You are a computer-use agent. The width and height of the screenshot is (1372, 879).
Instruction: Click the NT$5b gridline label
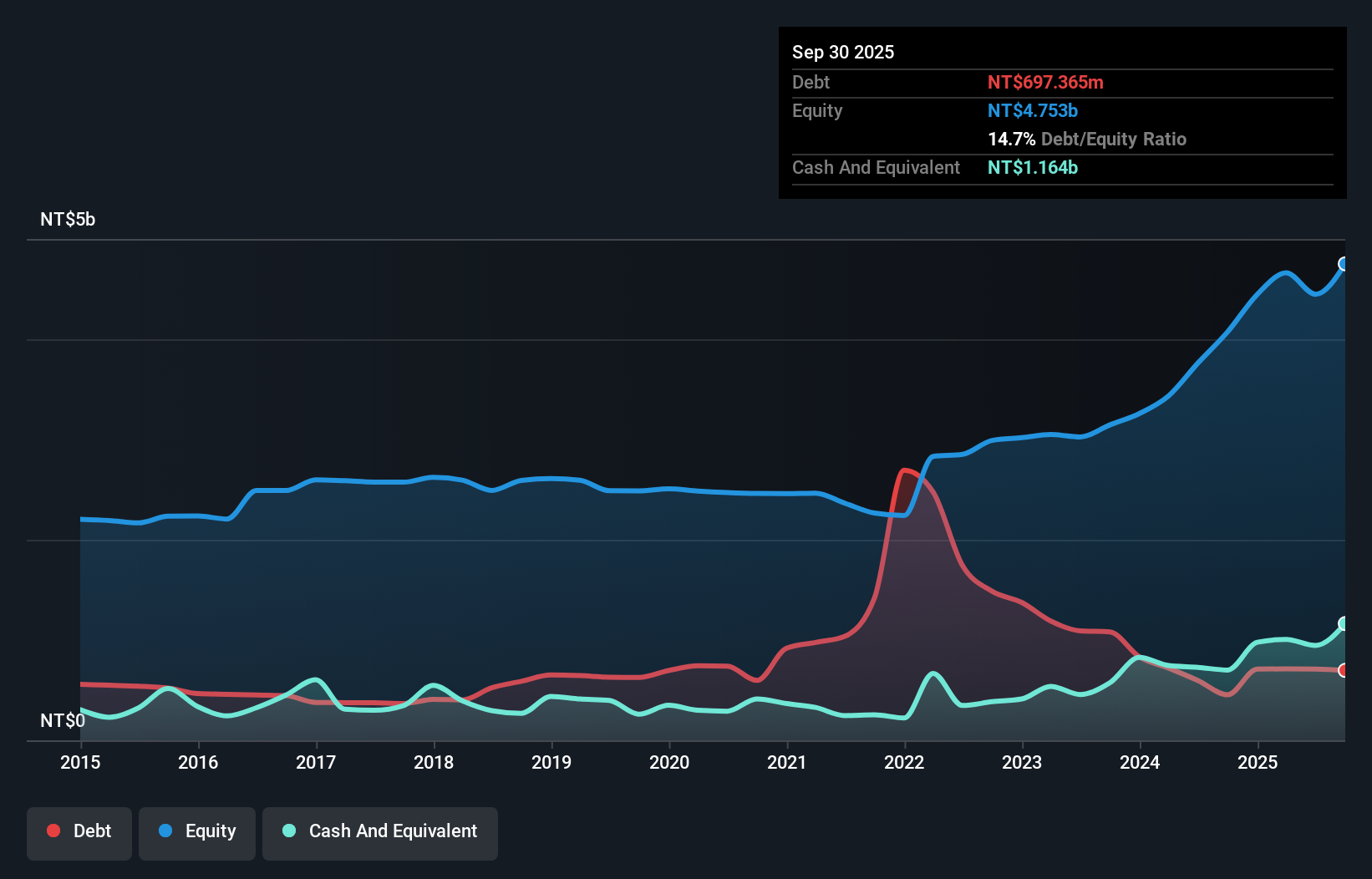67,219
